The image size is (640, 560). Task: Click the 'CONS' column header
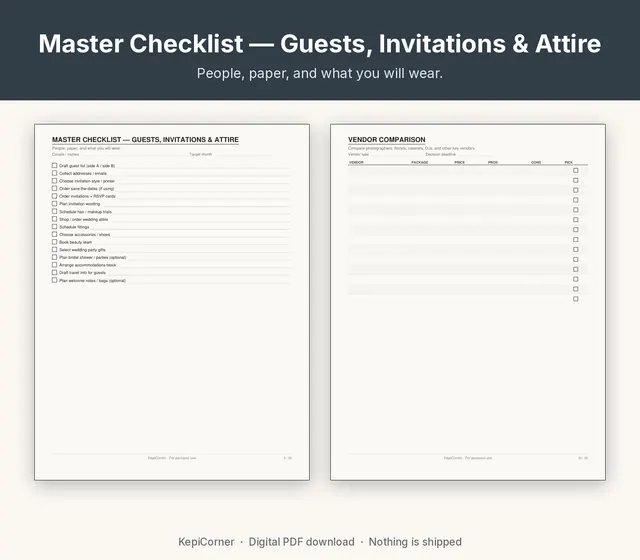536,162
